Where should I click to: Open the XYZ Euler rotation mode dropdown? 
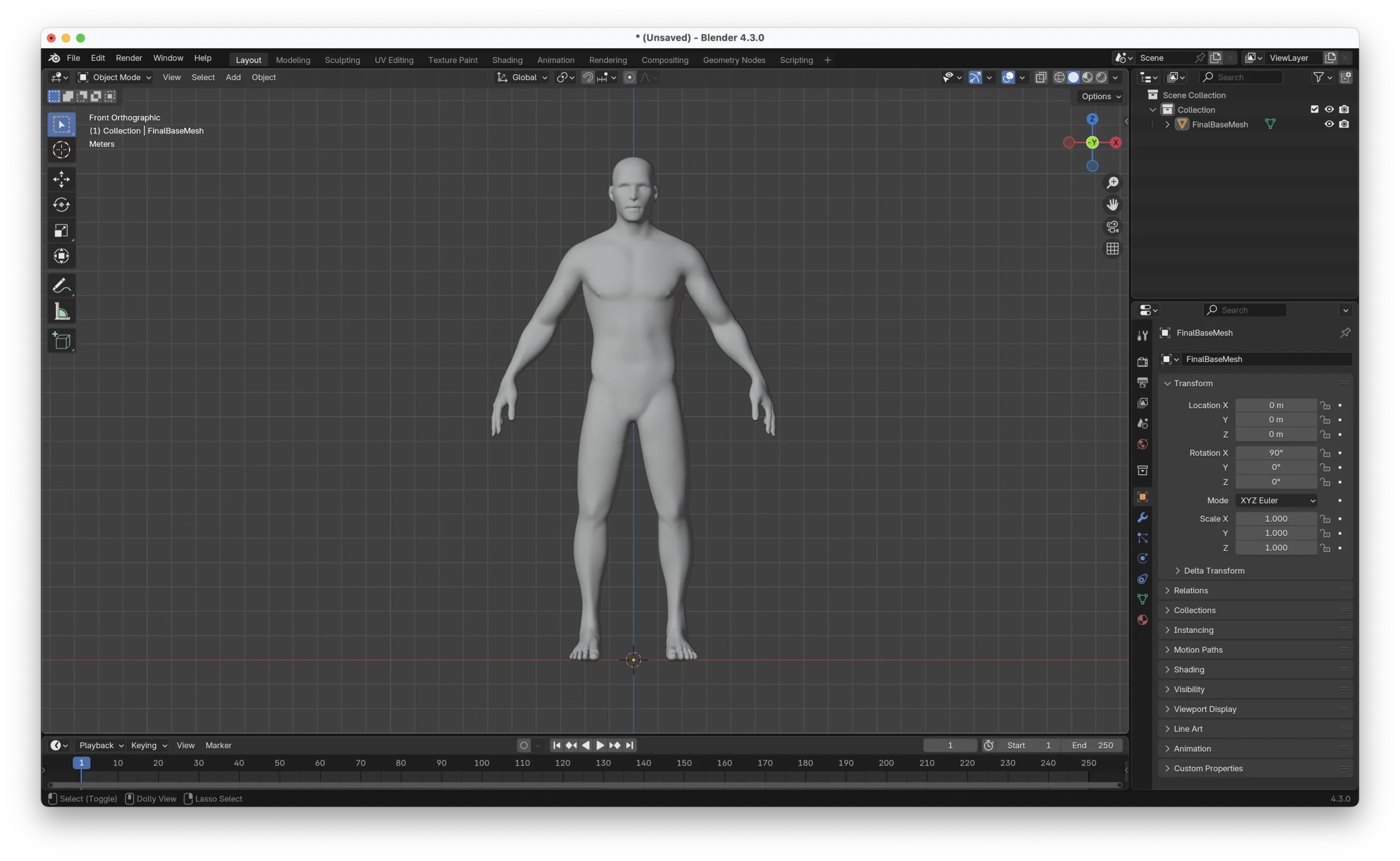click(1276, 501)
